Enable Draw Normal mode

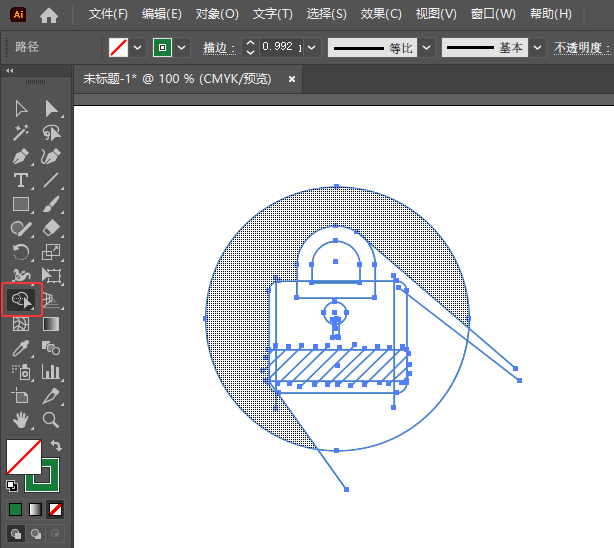16,534
